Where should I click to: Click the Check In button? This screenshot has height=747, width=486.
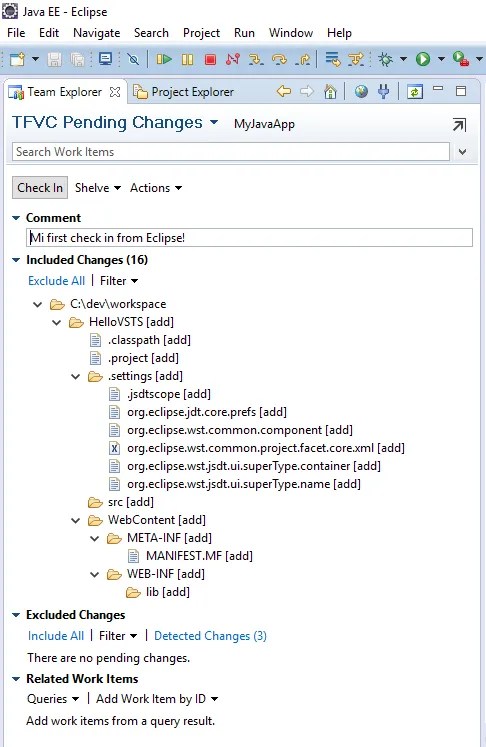[40, 188]
